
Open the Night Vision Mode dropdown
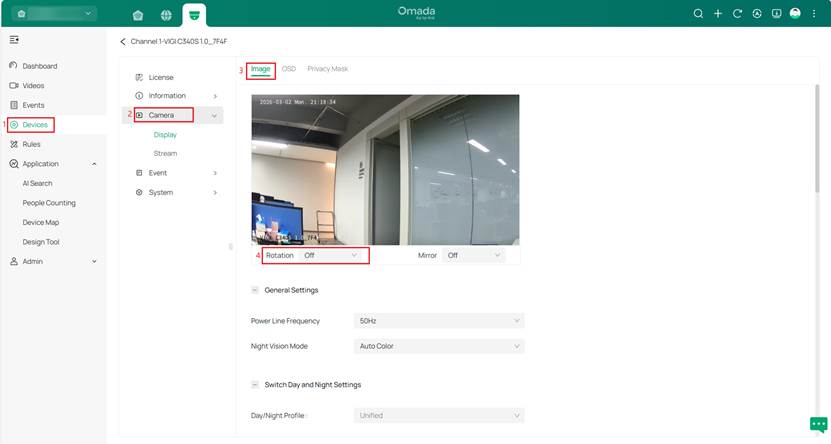[439, 346]
